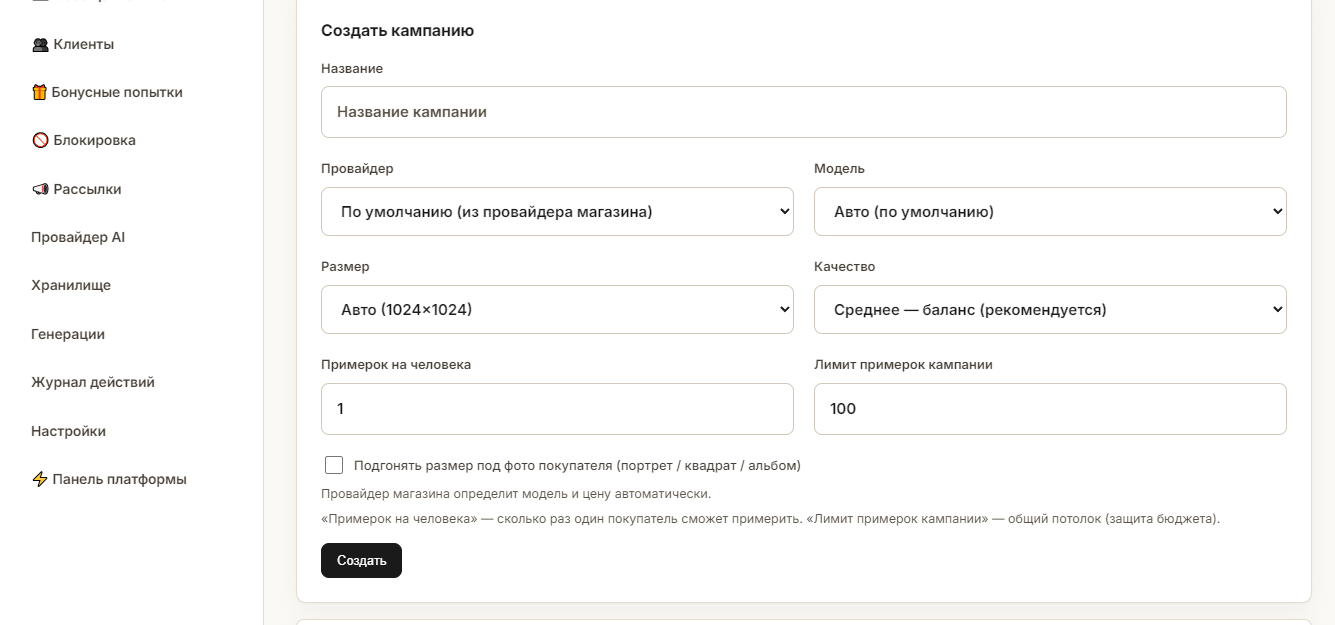Click the Качество label text

pos(844,267)
